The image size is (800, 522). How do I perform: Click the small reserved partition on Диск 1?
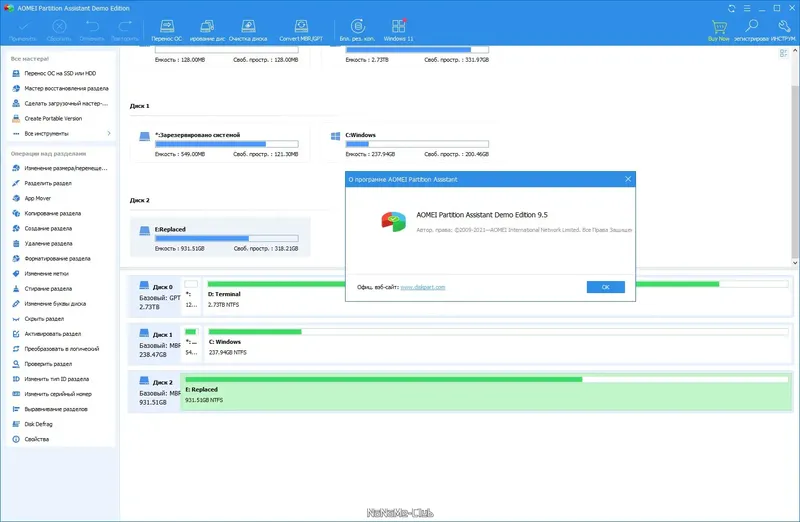(191, 344)
